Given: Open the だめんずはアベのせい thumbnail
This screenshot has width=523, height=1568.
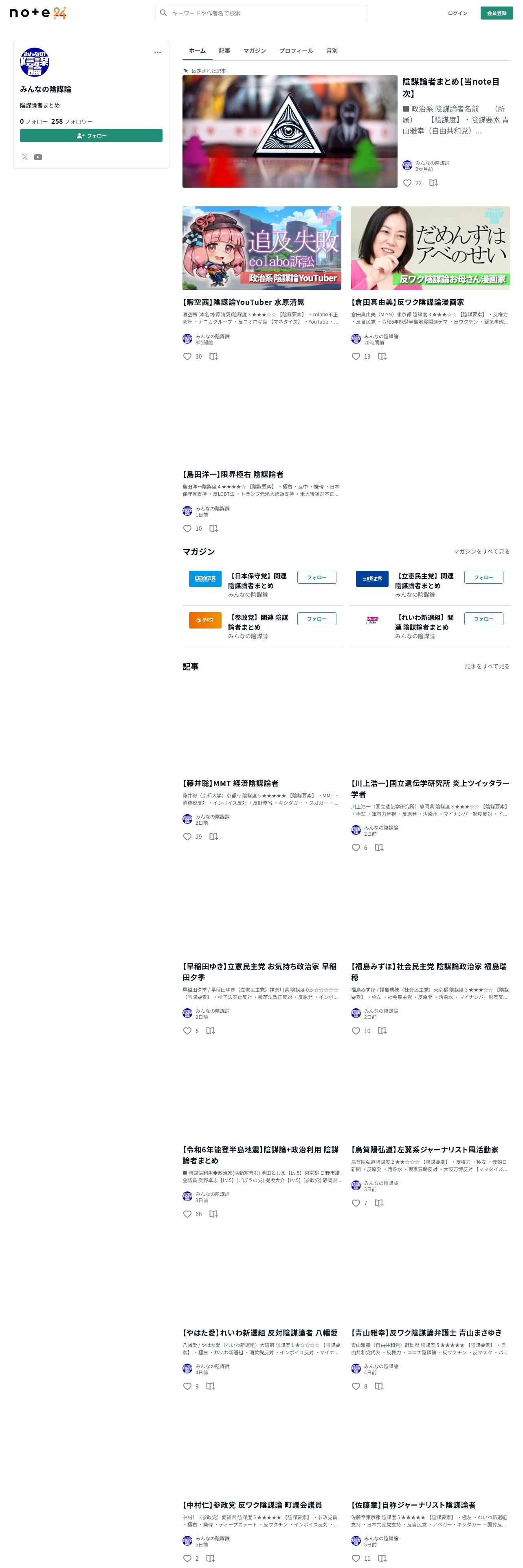Looking at the screenshot, I should pyautogui.click(x=431, y=248).
